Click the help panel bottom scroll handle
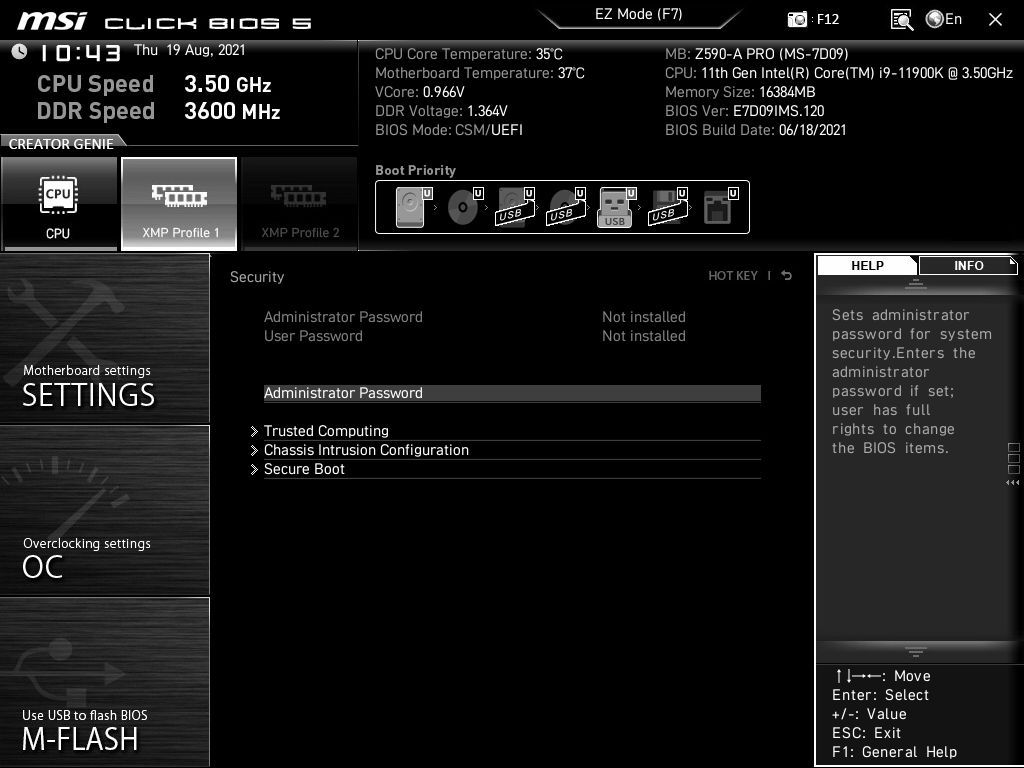This screenshot has height=768, width=1024. coord(916,652)
